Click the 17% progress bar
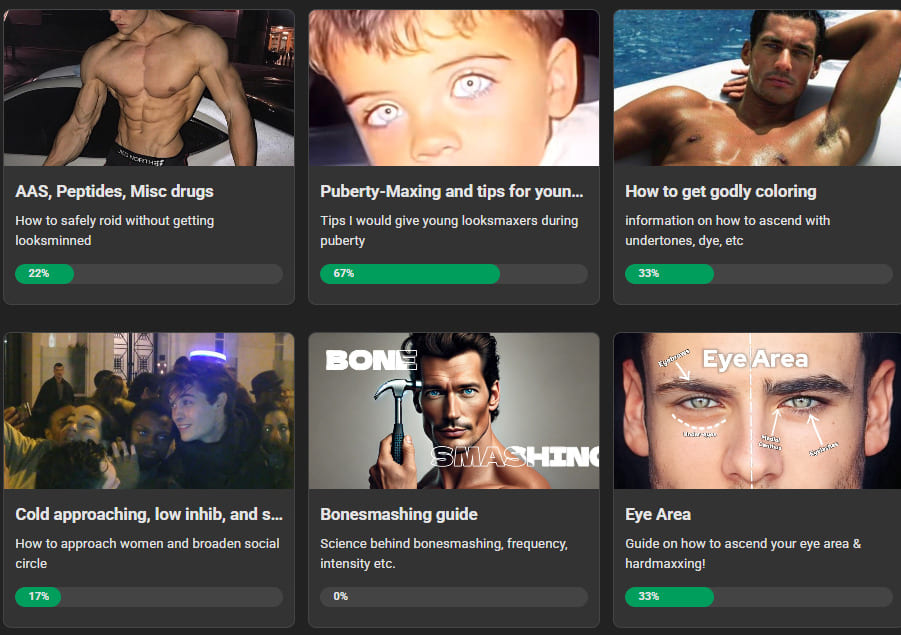Viewport: 901px width, 635px height. click(149, 597)
